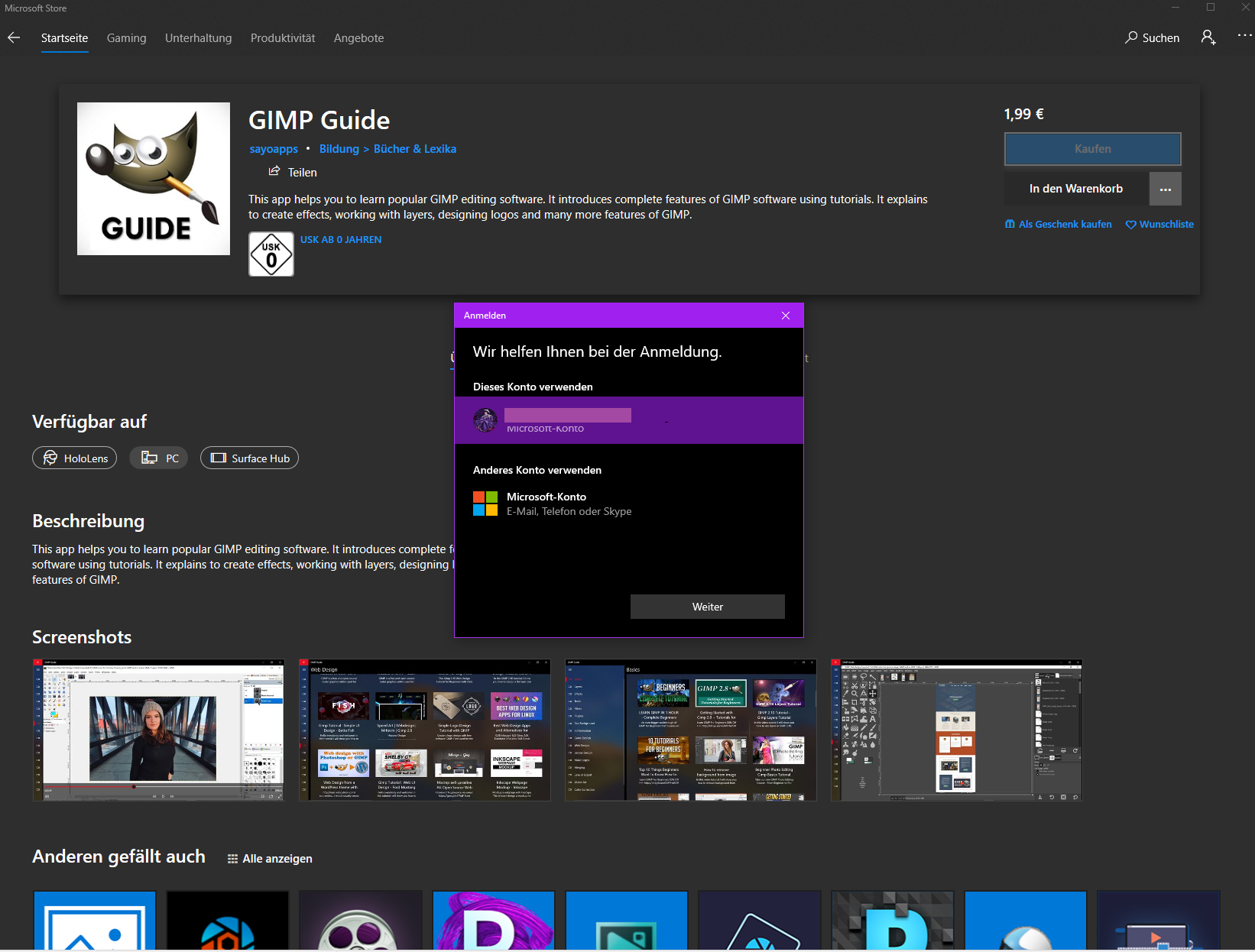This screenshot has width=1255, height=952.
Task: Go back with the back arrow
Action: coord(14,37)
